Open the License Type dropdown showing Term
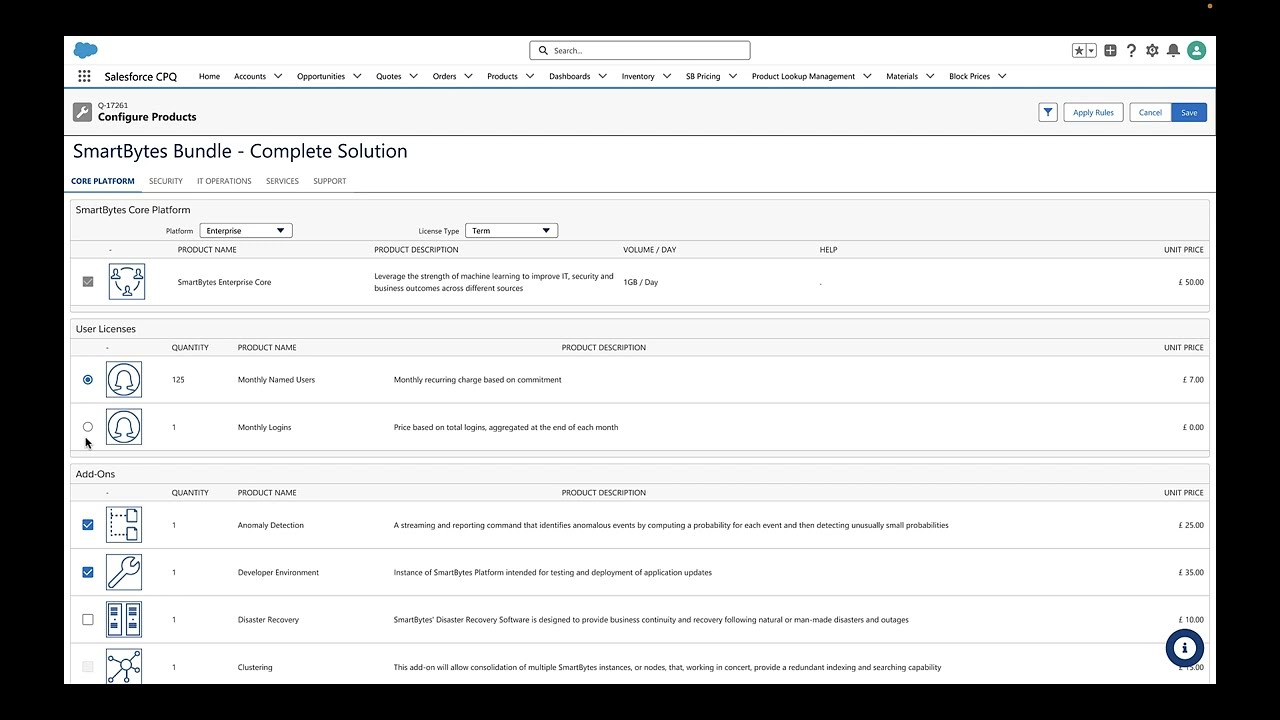 pyautogui.click(x=512, y=231)
